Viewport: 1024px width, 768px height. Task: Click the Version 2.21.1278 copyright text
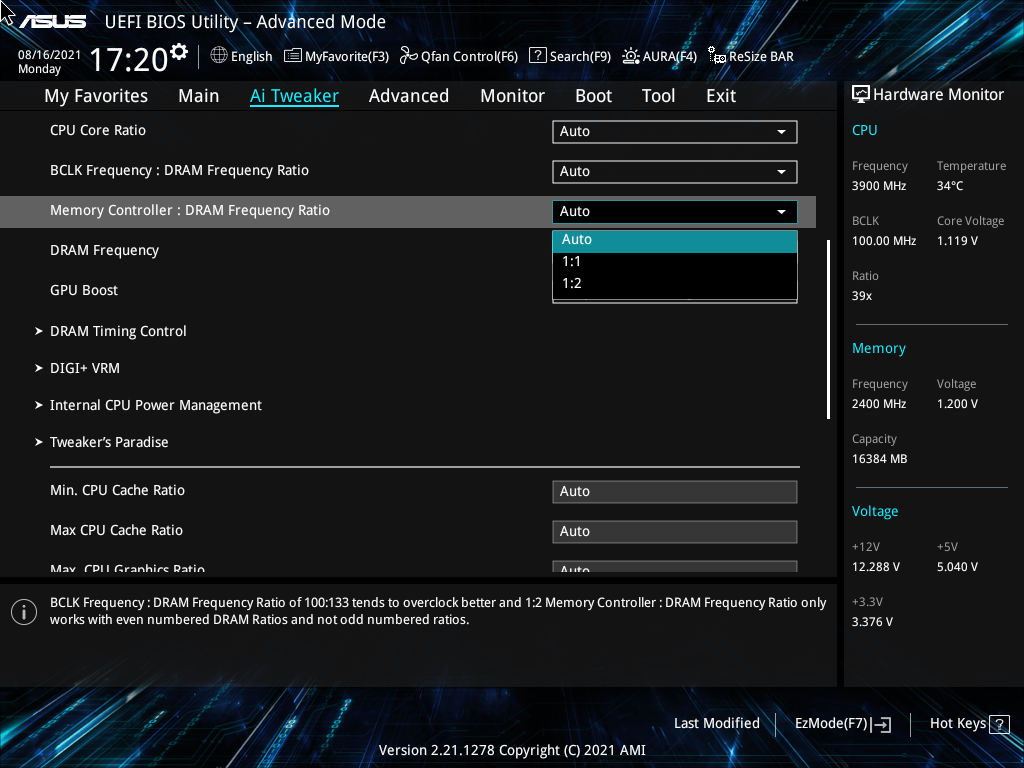[x=512, y=750]
